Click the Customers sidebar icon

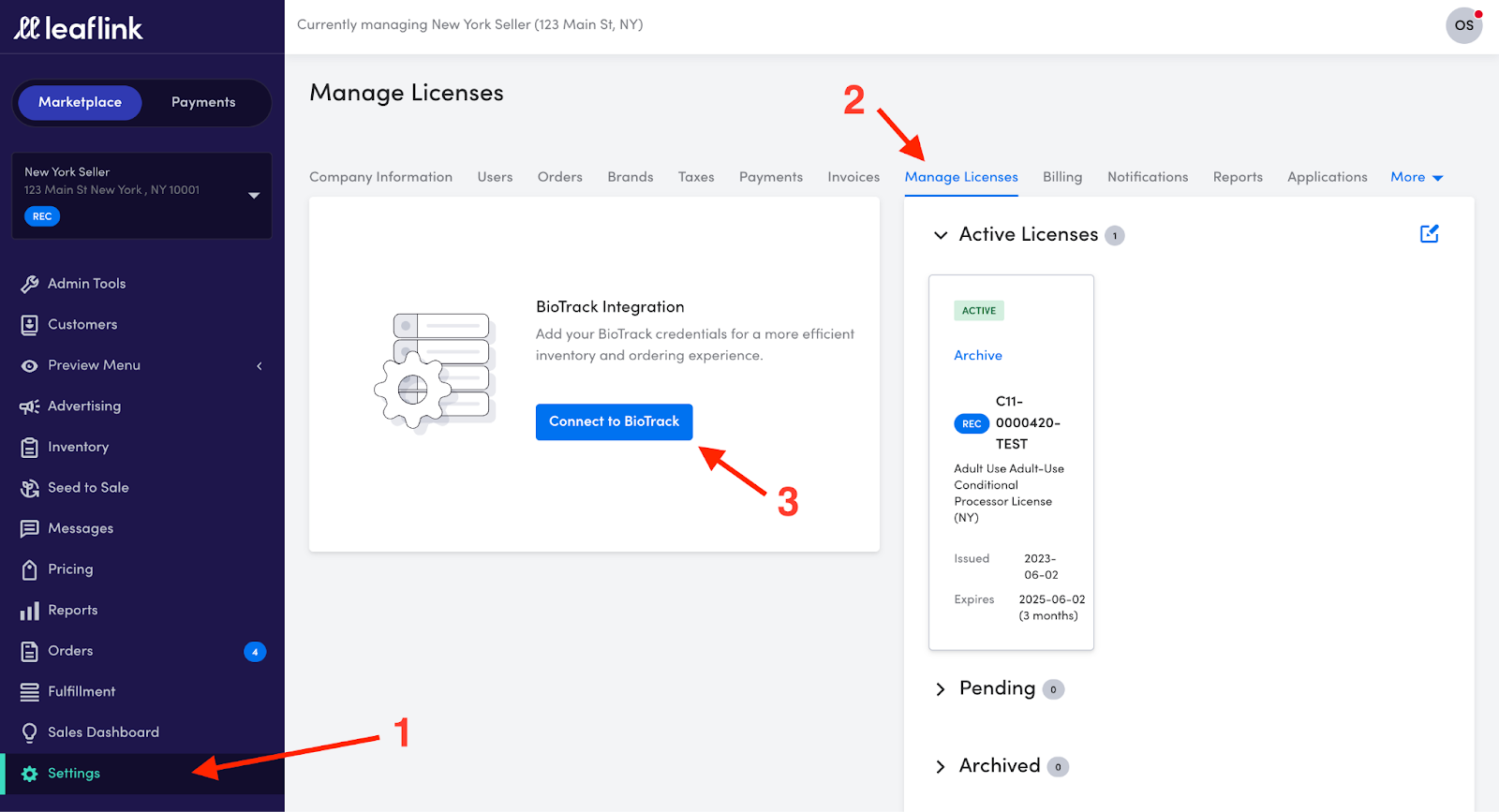[30, 325]
